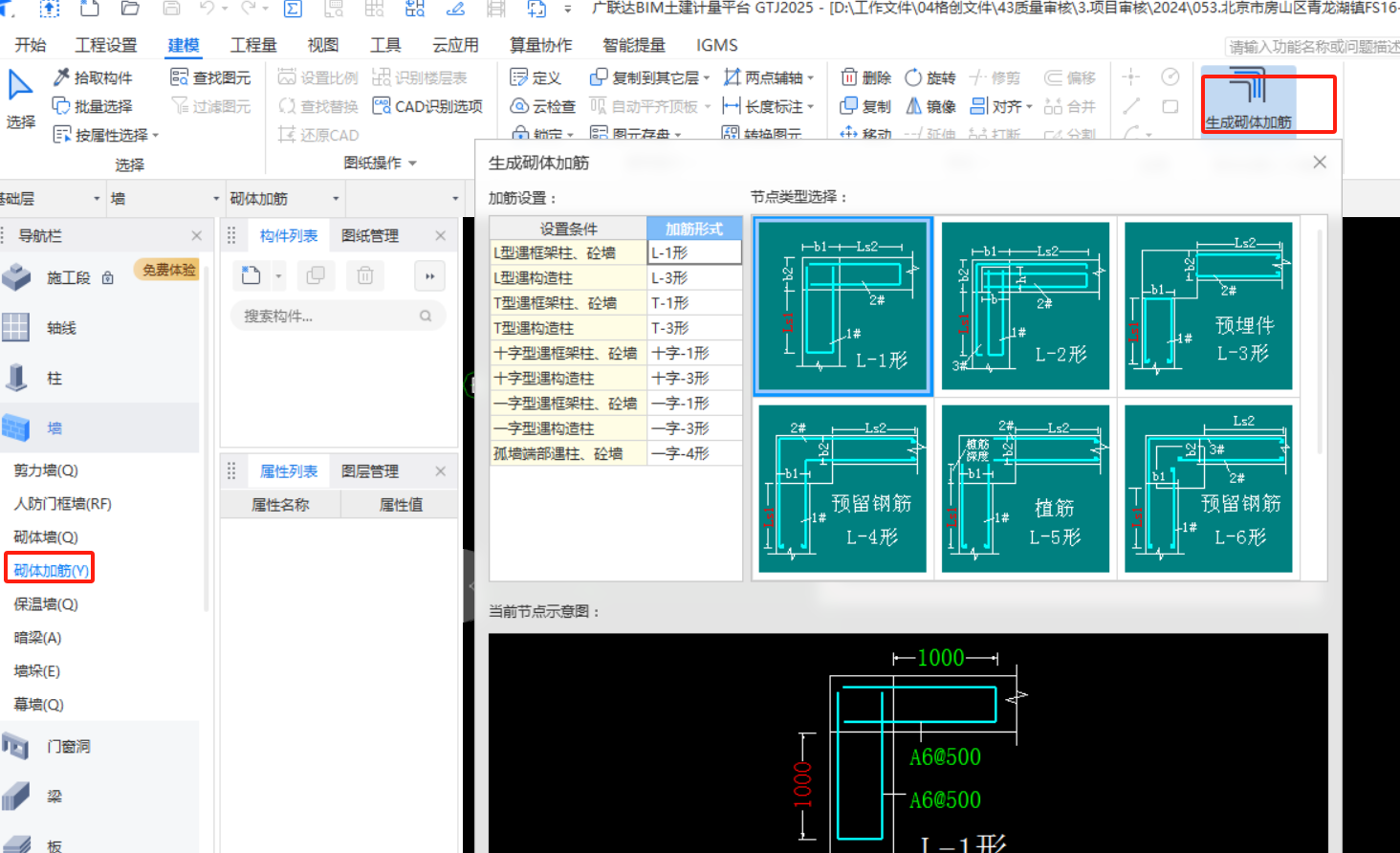The height and width of the screenshot is (853, 1400).
Task: Select 预埋件 L-3形 node thumbnail
Action: 1208,306
